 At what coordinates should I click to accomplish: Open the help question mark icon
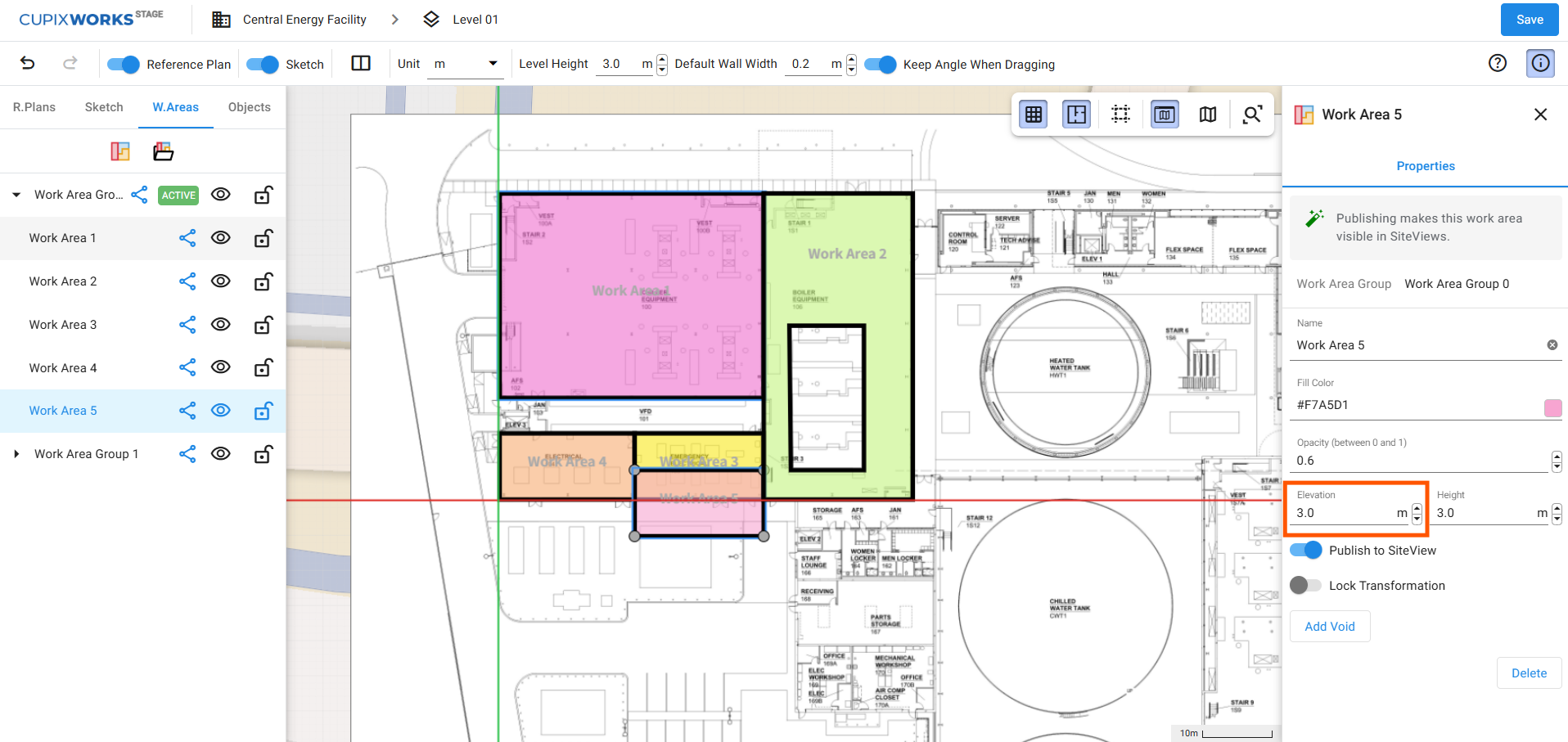[1498, 63]
